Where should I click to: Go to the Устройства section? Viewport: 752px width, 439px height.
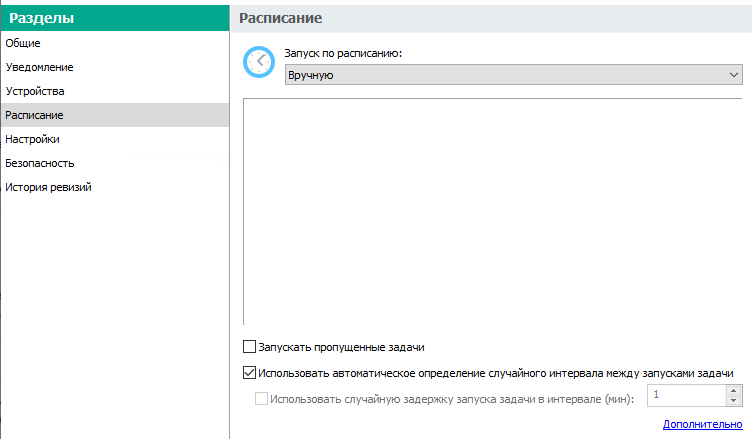click(x=115, y=91)
